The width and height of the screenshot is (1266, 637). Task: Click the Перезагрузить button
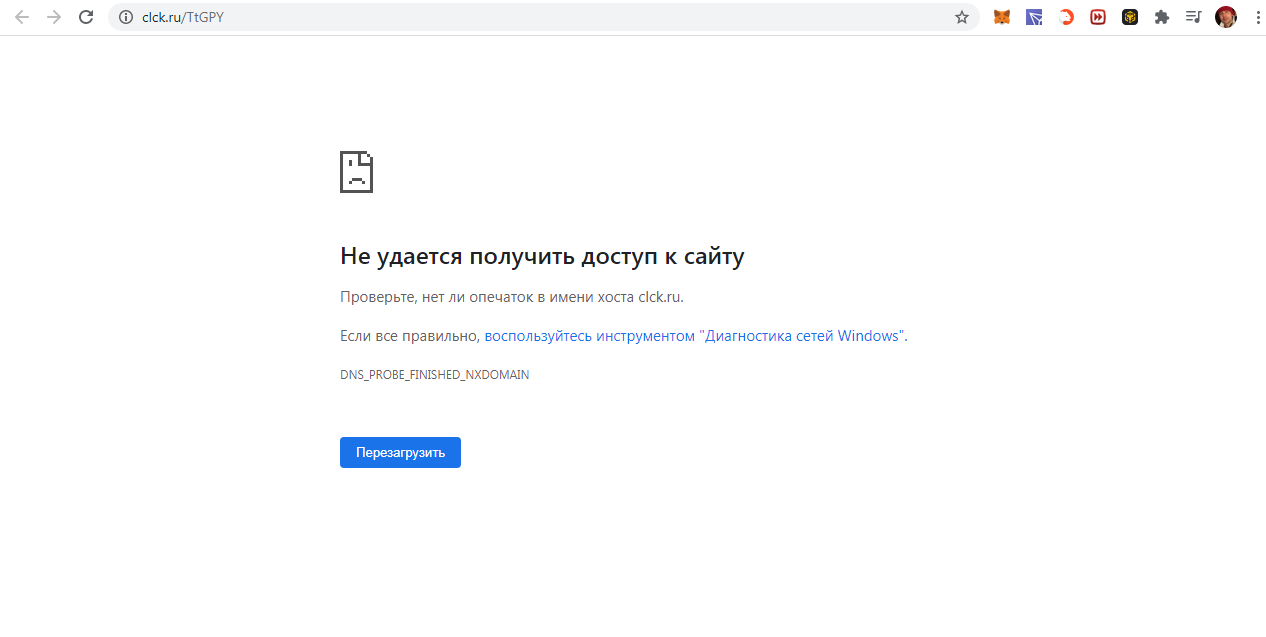(400, 452)
